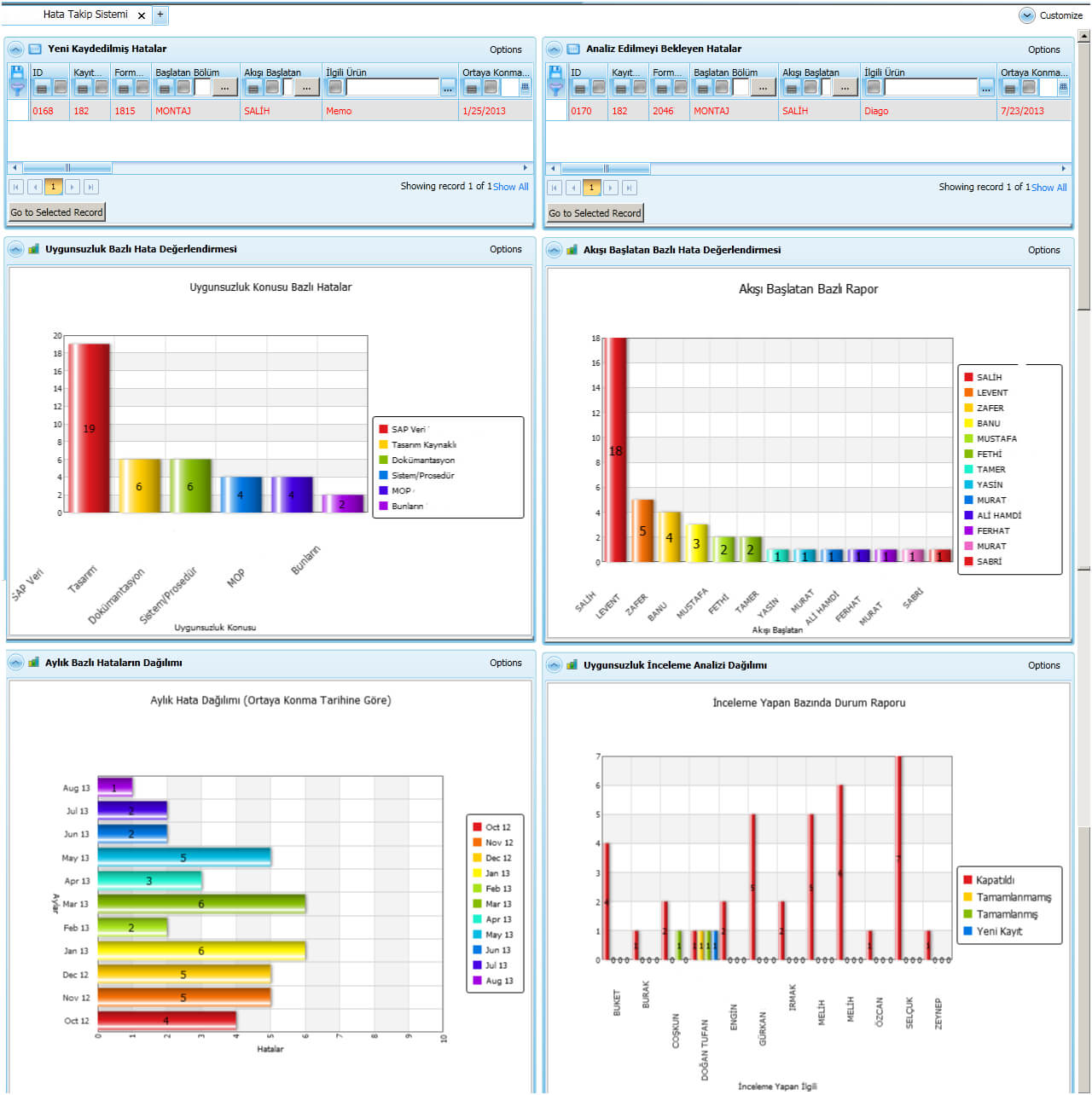The height and width of the screenshot is (1095, 1092).
Task: Click the İlgili Ürün filter input in first grid
Action: (x=392, y=87)
